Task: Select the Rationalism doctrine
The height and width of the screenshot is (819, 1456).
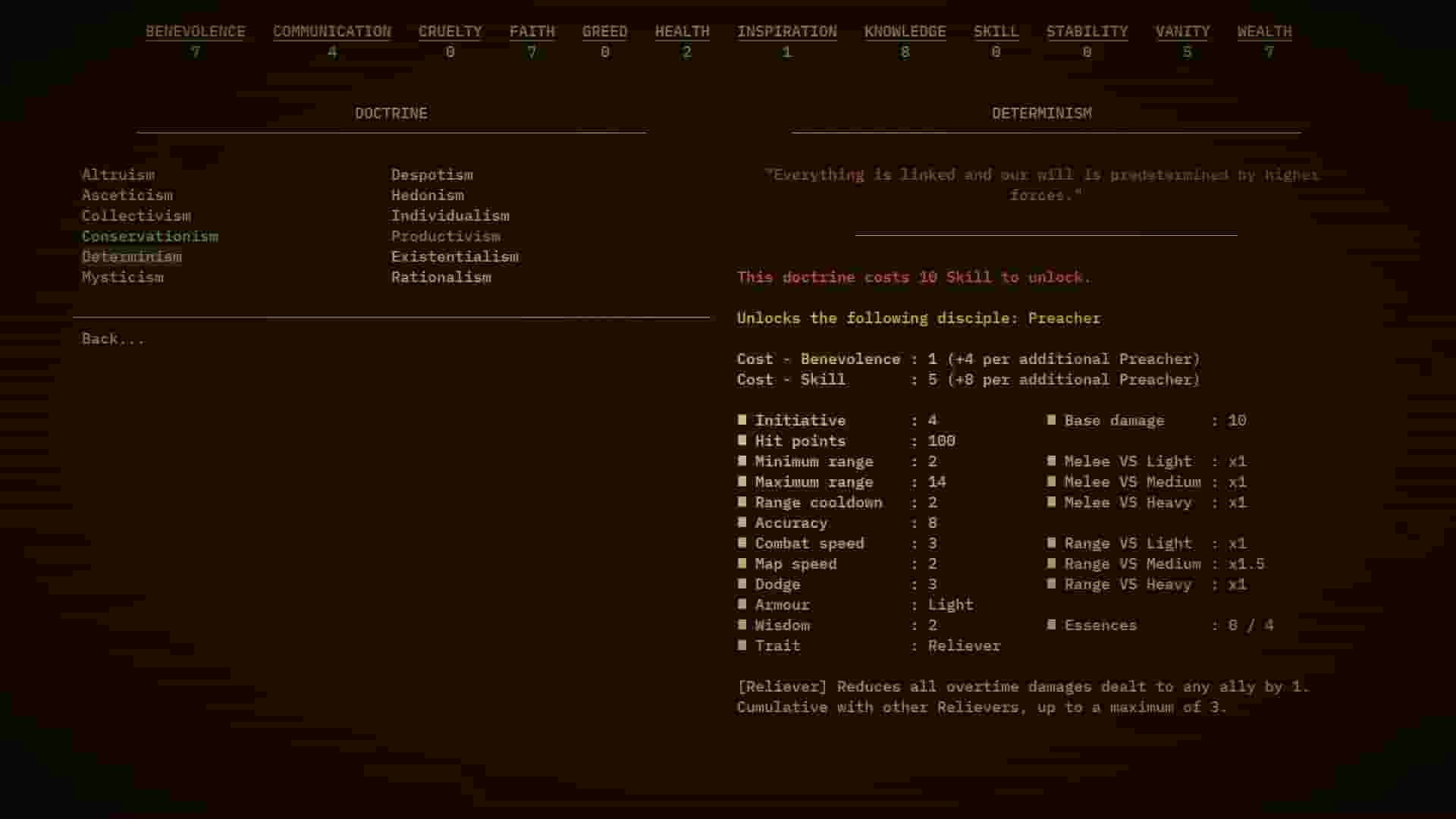Action: [441, 277]
